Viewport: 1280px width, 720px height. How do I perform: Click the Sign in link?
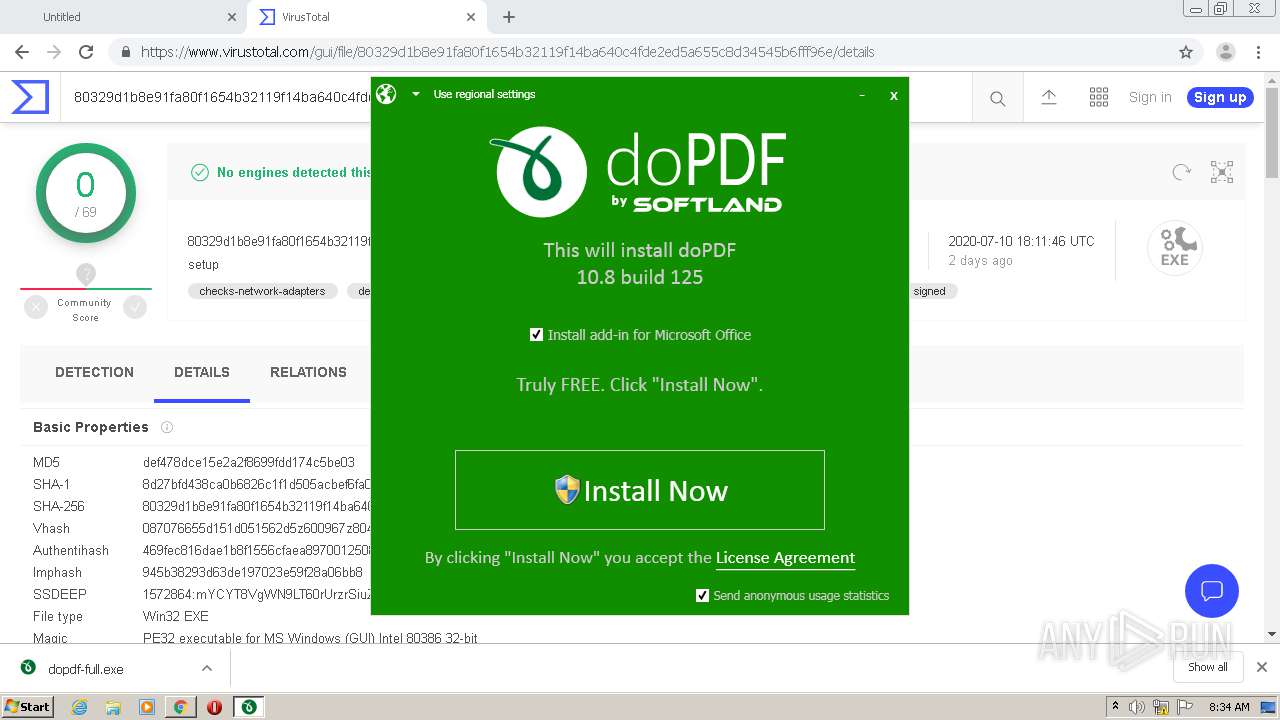click(x=1150, y=97)
